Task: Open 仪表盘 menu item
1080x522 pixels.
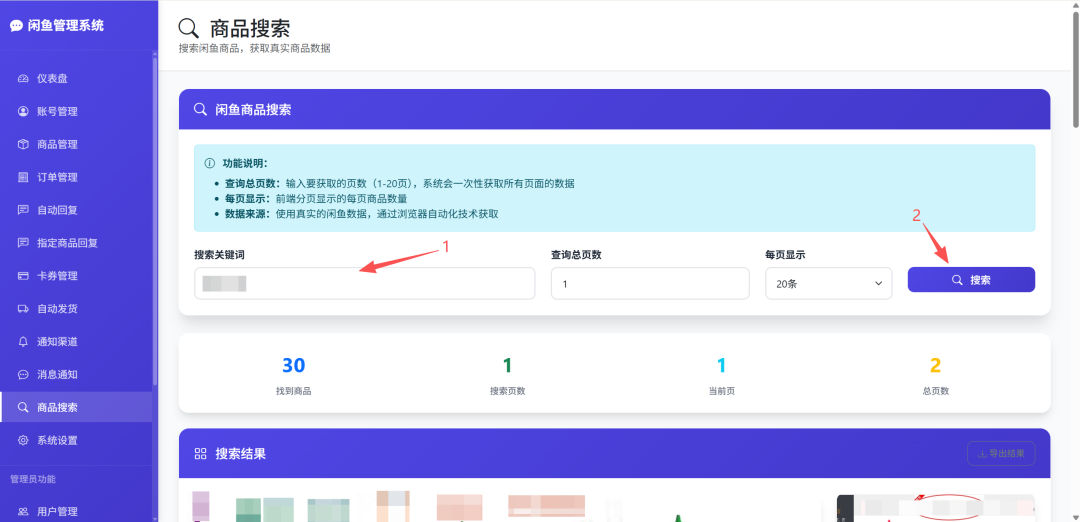Action: click(x=76, y=79)
